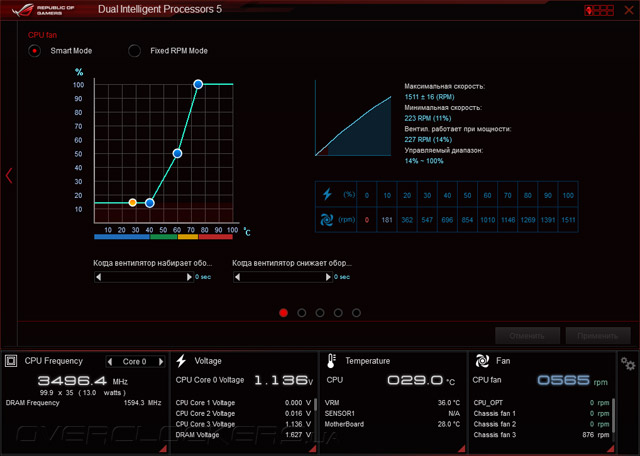Image resolution: width=640 pixels, height=456 pixels.
Task: Click the 14% ~ 100% controllable range value
Action: pyautogui.click(x=424, y=161)
